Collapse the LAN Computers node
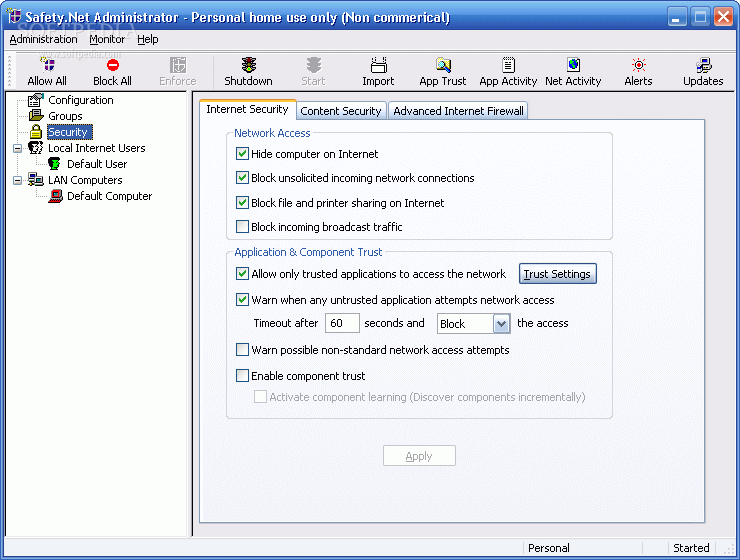740x560 pixels. pos(17,180)
